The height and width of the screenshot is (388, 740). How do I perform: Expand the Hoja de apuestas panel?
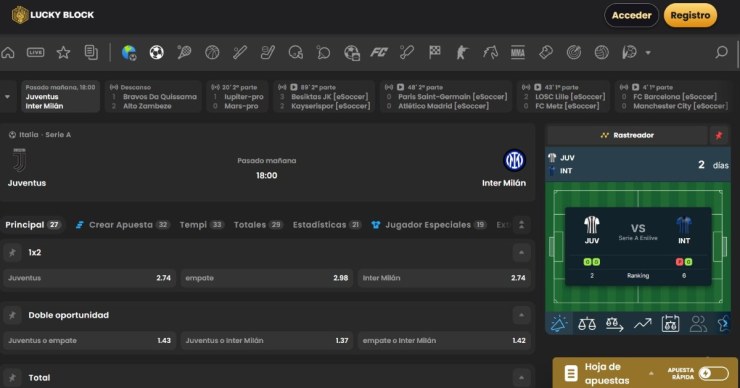tap(651, 373)
